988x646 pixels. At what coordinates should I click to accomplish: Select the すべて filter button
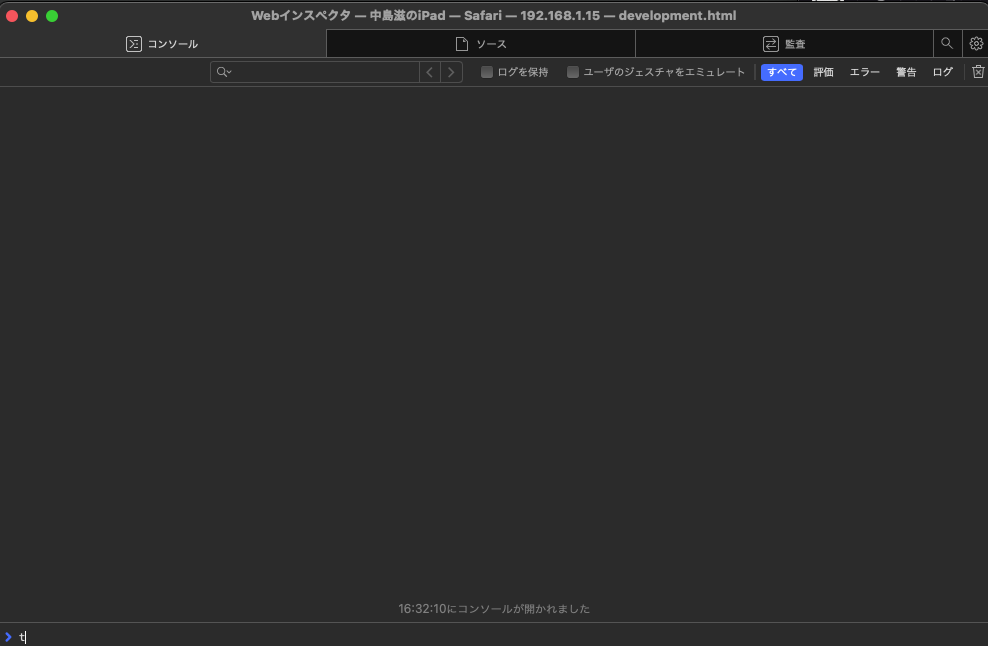tap(782, 72)
